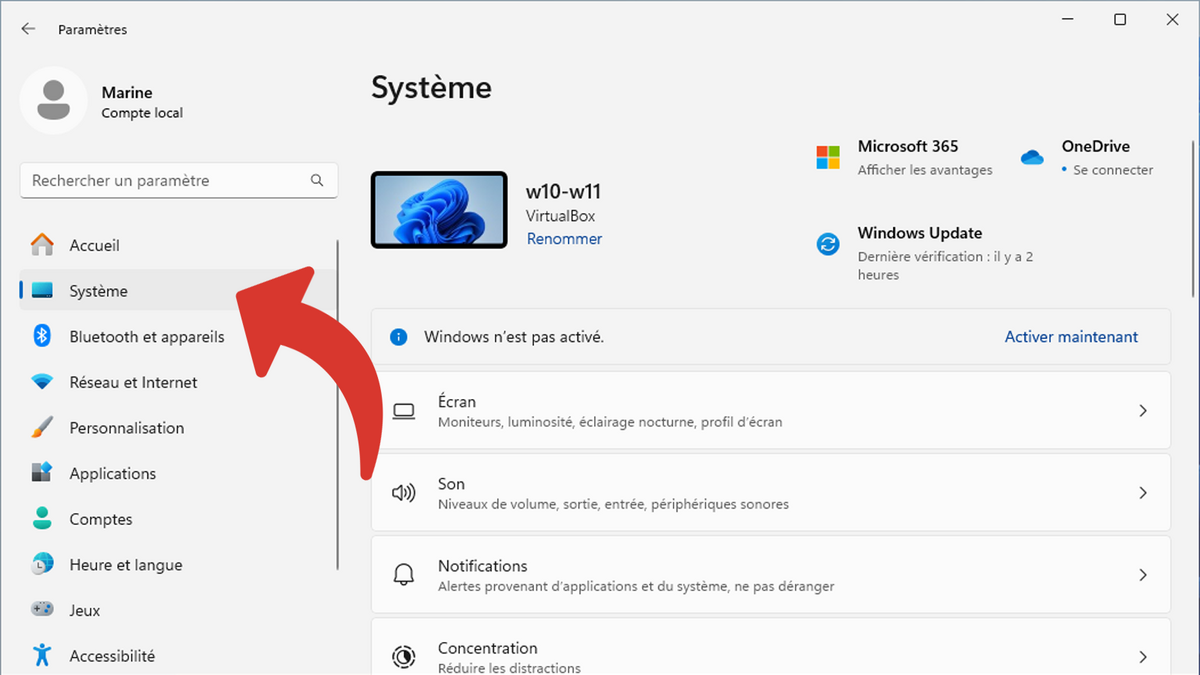Click the Renommer link
Screen dimensions: 1200x675
pyautogui.click(x=564, y=239)
